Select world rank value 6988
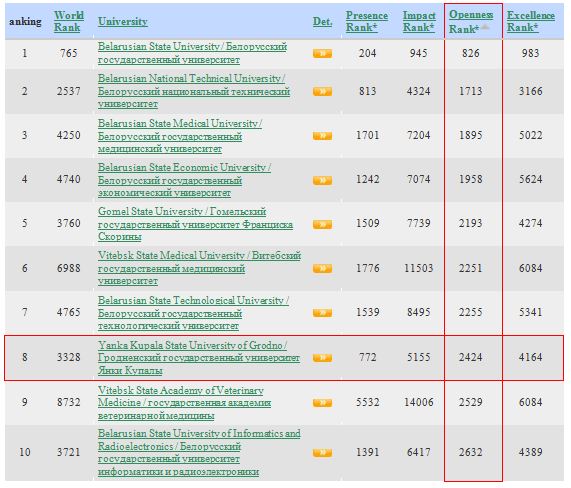This screenshot has width=571, height=488. tap(68, 268)
